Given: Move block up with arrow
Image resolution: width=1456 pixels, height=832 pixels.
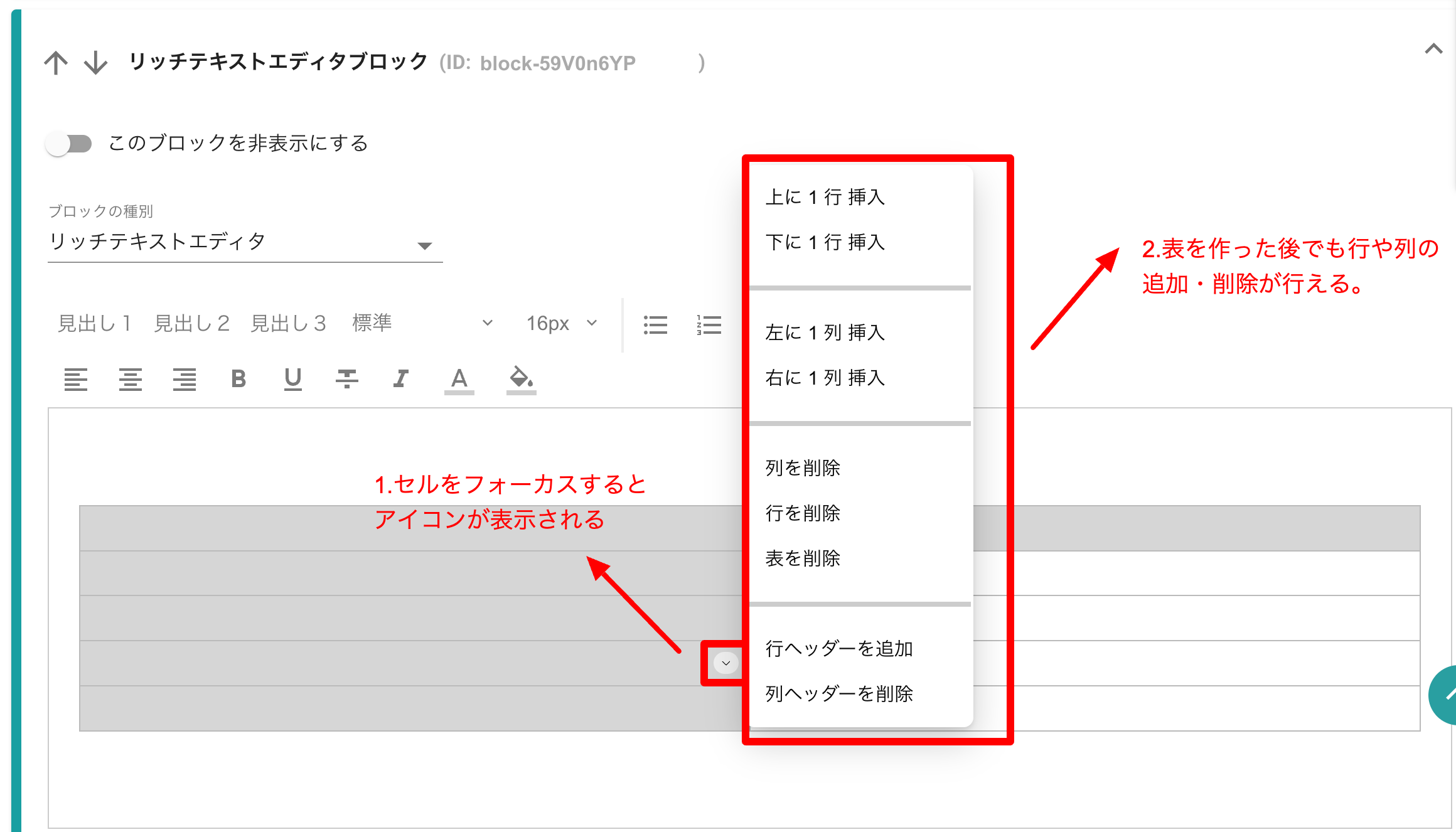Looking at the screenshot, I should [56, 63].
